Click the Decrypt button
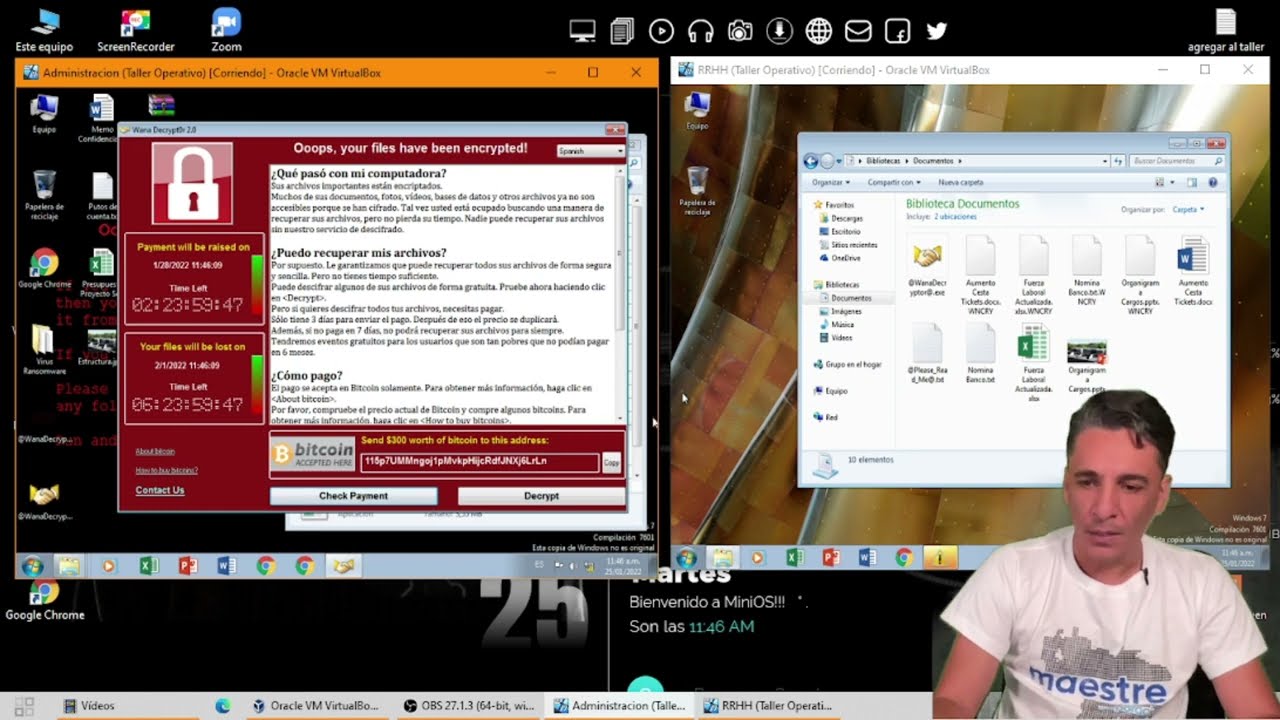The height and width of the screenshot is (720, 1280). (541, 496)
